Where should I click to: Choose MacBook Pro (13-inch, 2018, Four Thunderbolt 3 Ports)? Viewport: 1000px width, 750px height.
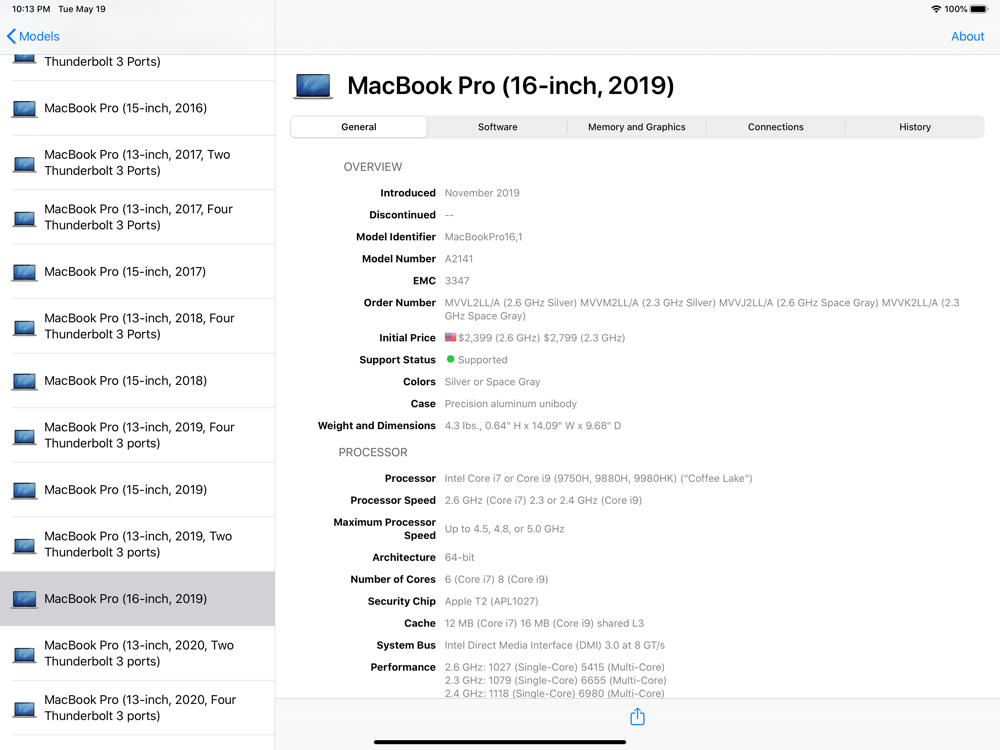pyautogui.click(x=137, y=327)
